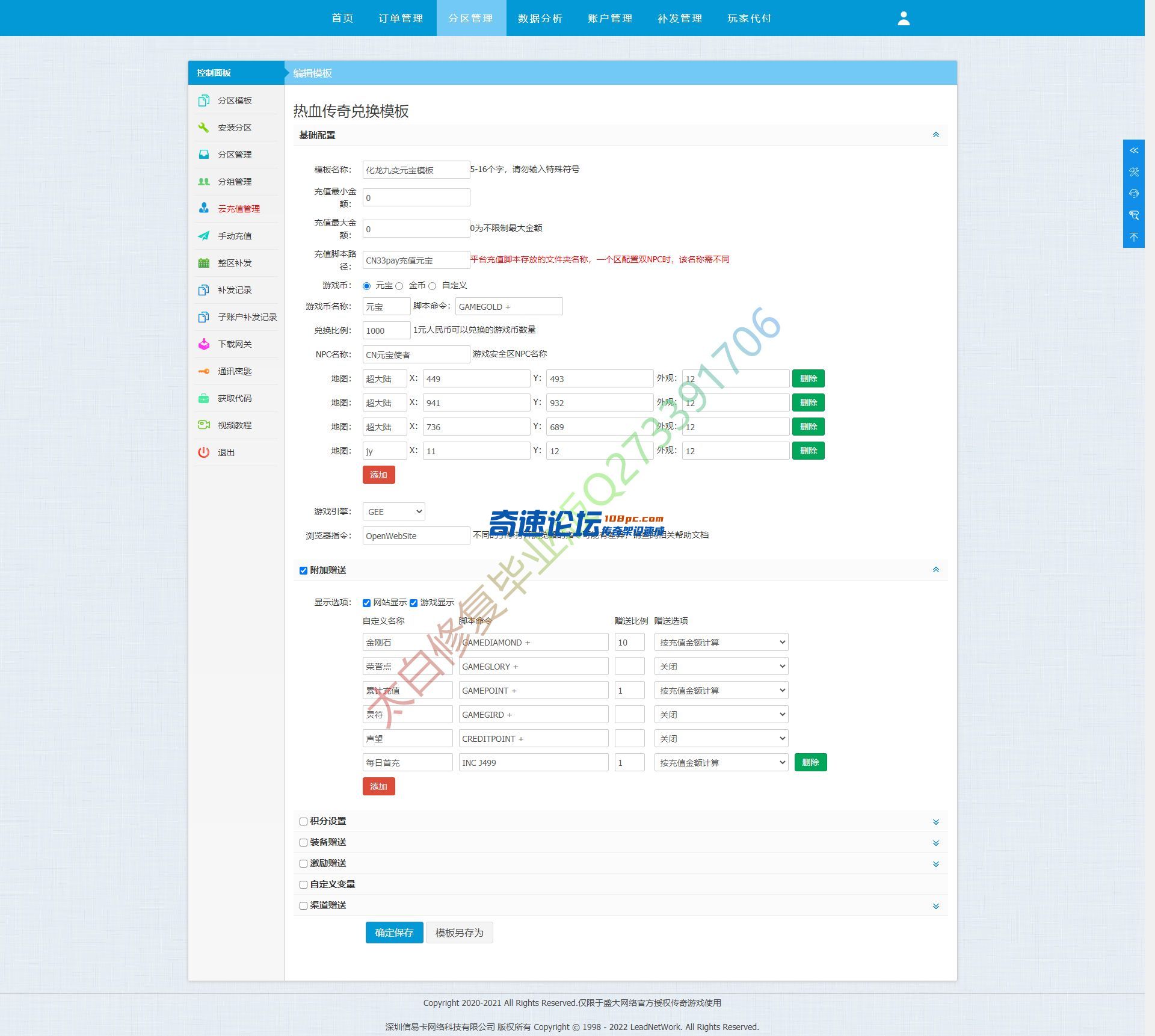Select the 自定义 game currency radio
This screenshot has height=1036, width=1155.
432,286
